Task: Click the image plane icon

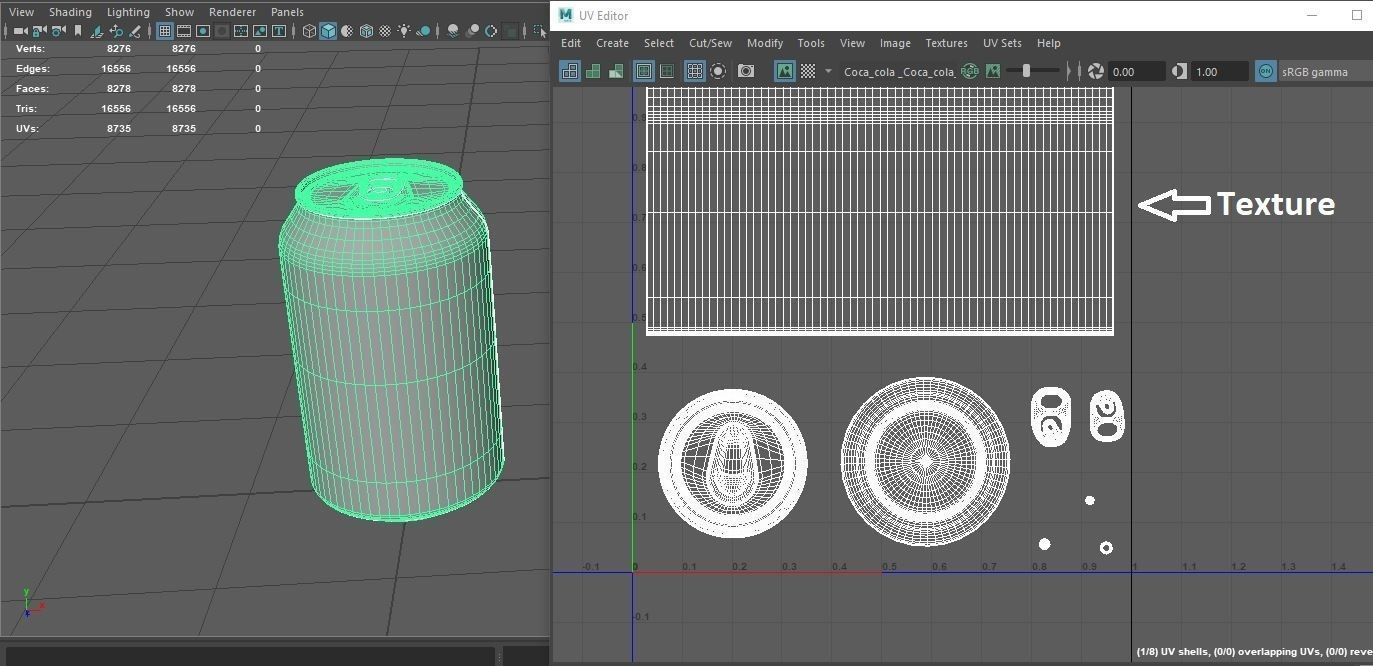Action: [96, 31]
